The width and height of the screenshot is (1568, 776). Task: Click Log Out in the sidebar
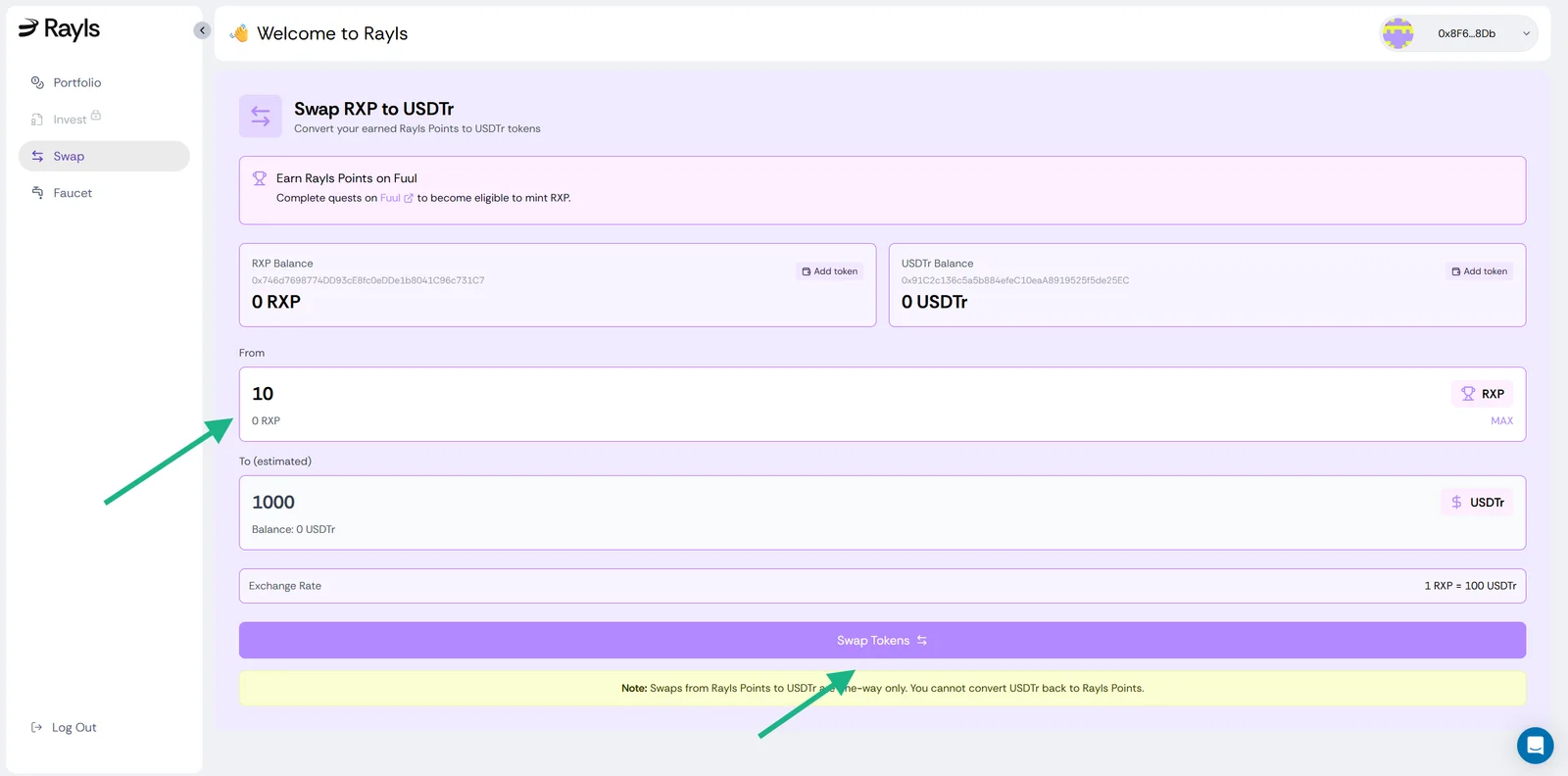point(64,727)
